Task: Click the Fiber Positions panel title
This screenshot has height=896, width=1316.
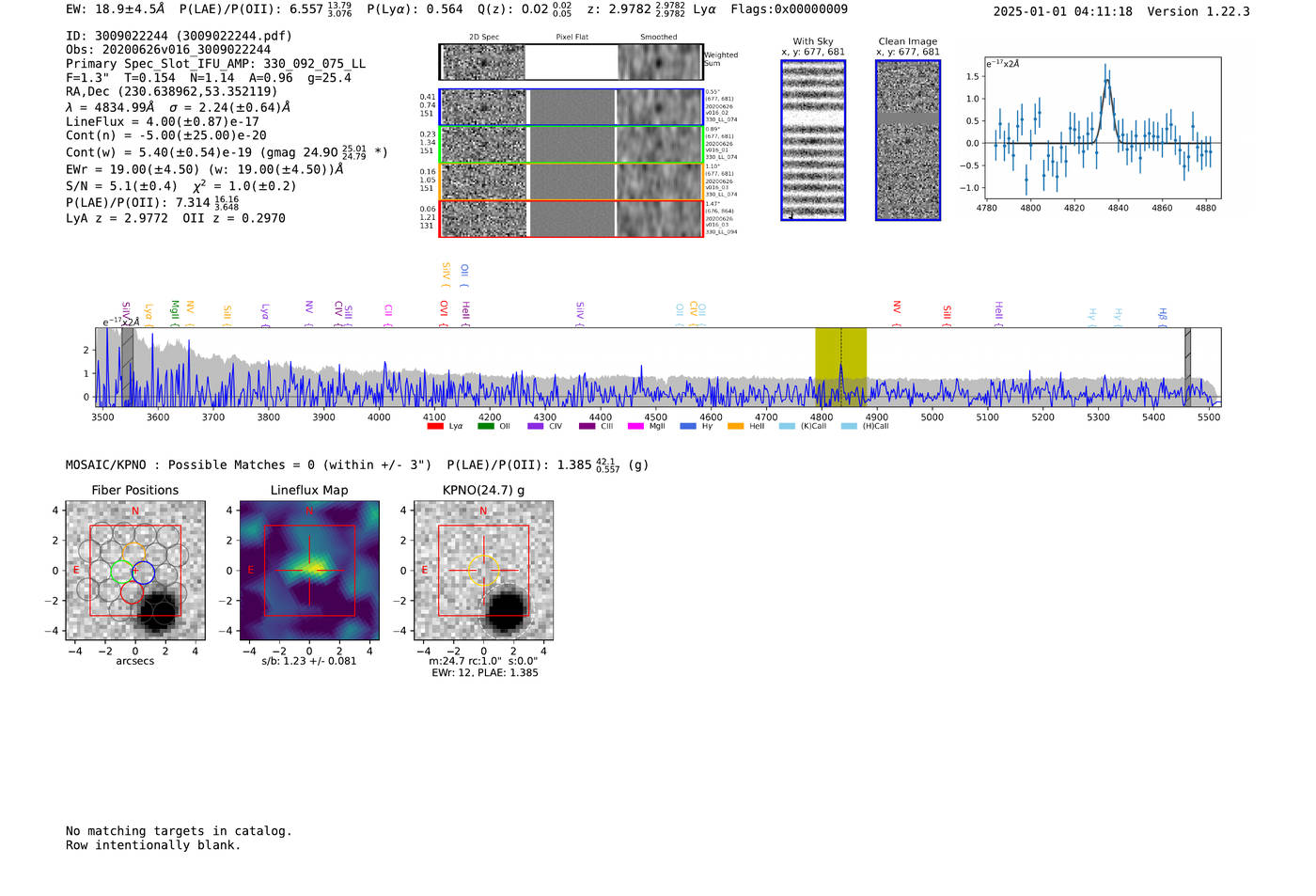Action: click(135, 490)
